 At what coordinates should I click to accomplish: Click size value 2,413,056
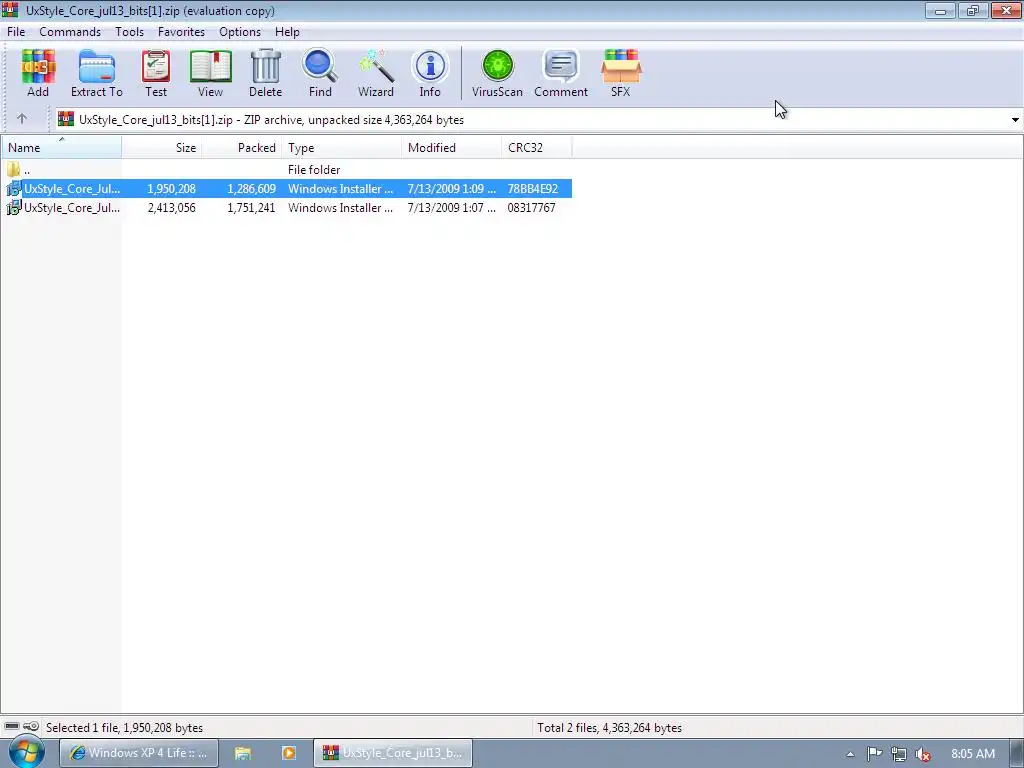171,208
